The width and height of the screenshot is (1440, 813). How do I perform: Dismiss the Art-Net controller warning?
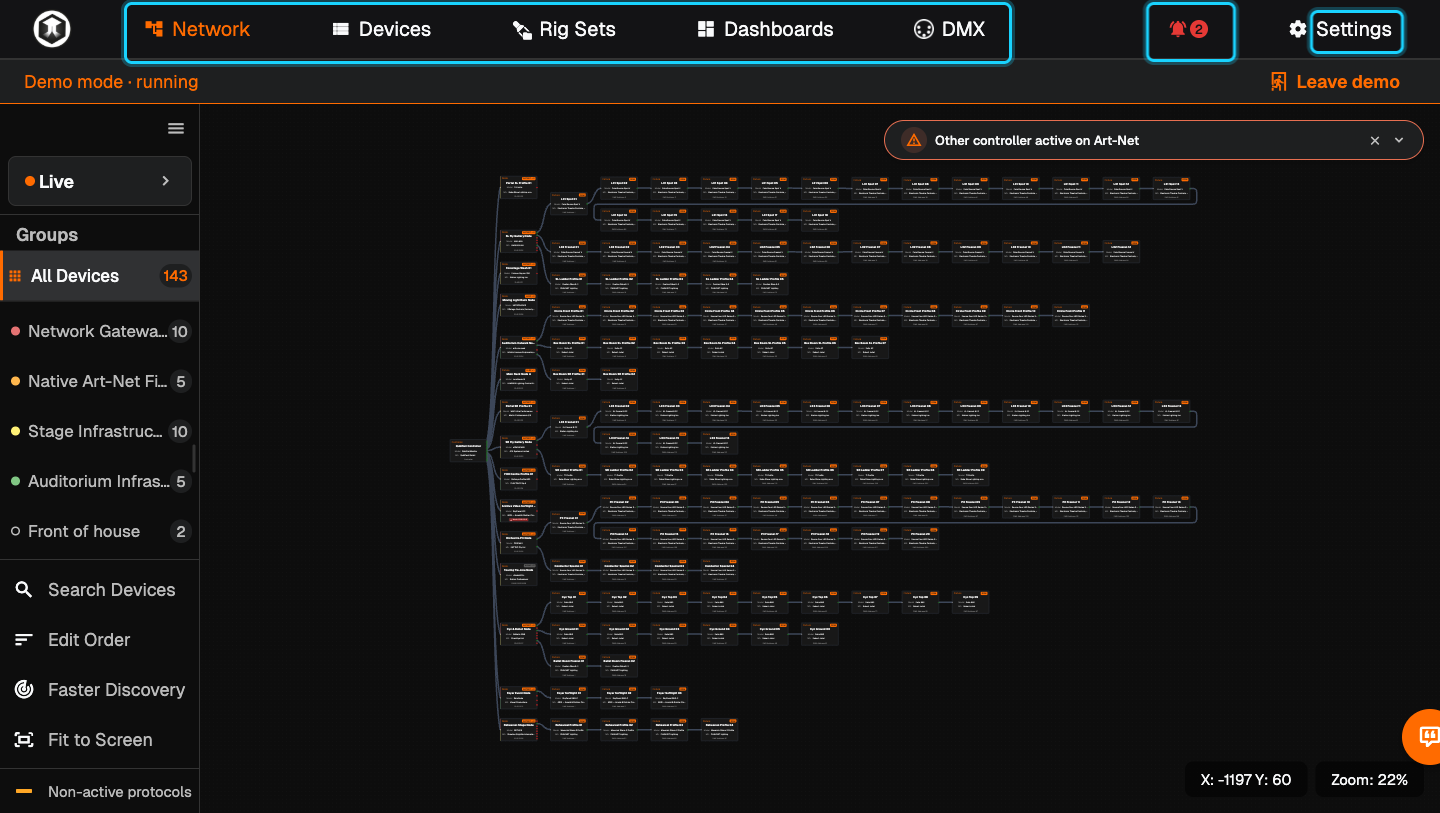[1375, 141]
